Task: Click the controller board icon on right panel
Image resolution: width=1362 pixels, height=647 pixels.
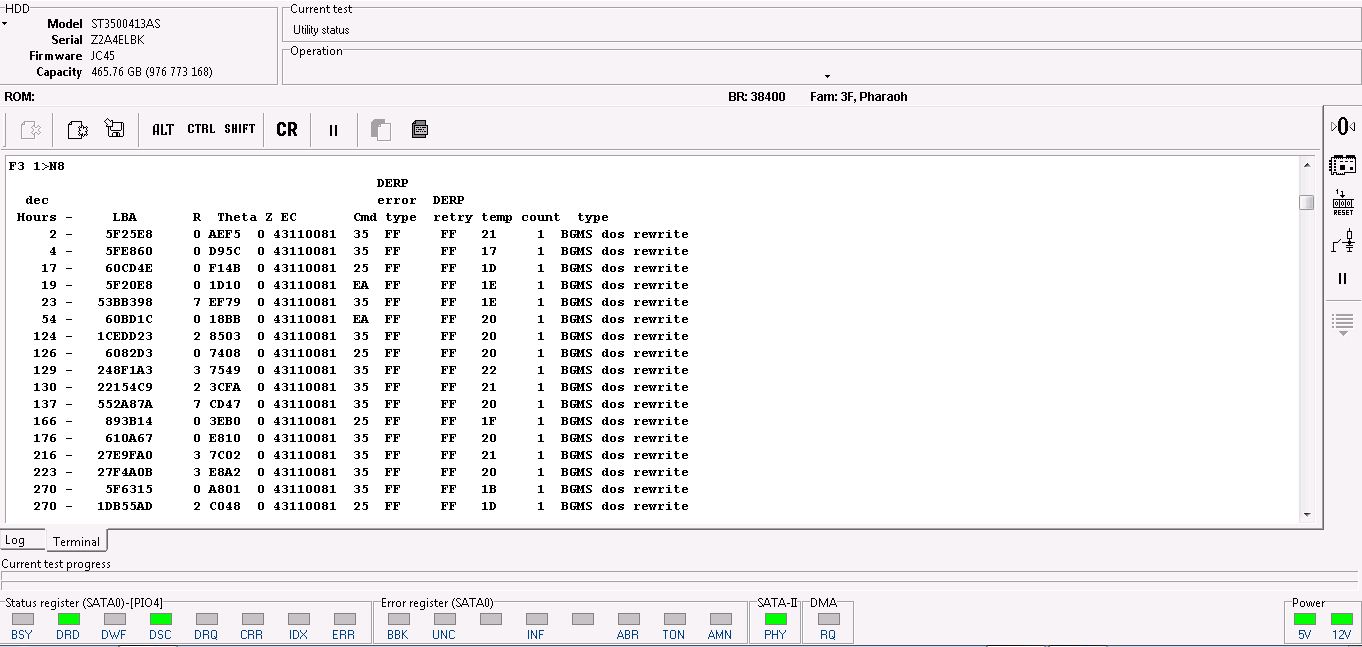Action: click(1342, 164)
